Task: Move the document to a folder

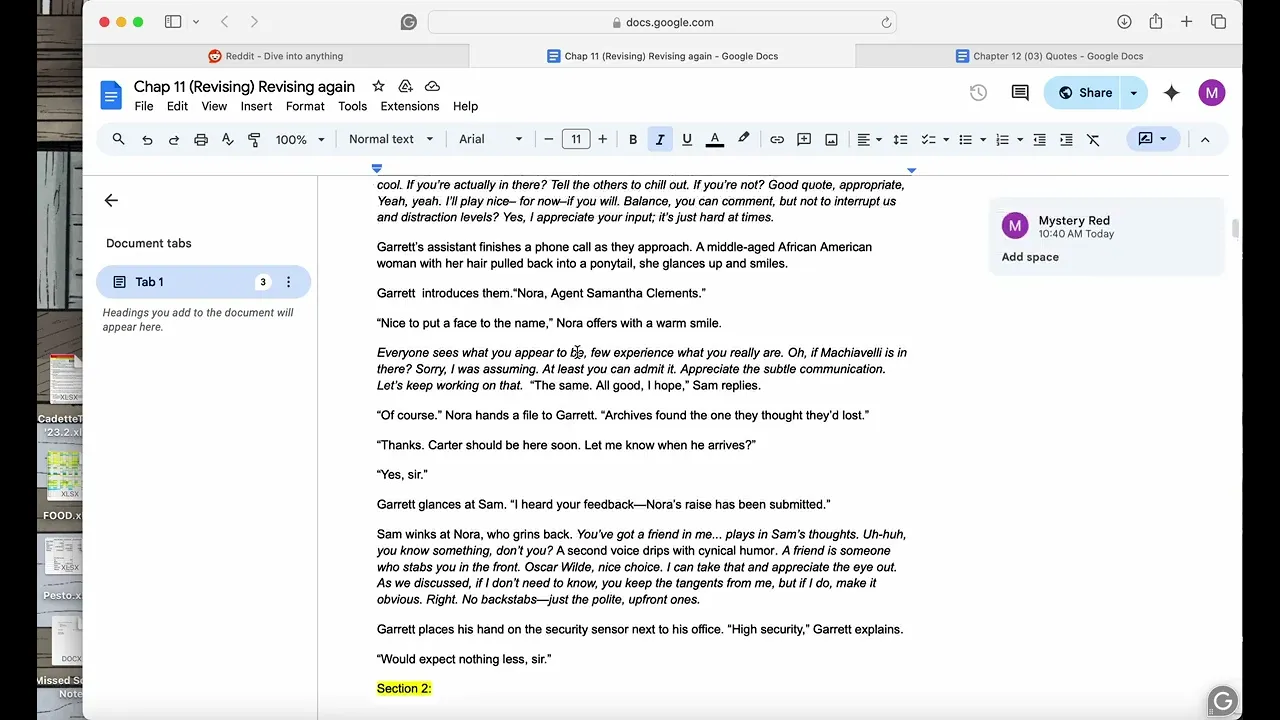Action: click(x=405, y=86)
